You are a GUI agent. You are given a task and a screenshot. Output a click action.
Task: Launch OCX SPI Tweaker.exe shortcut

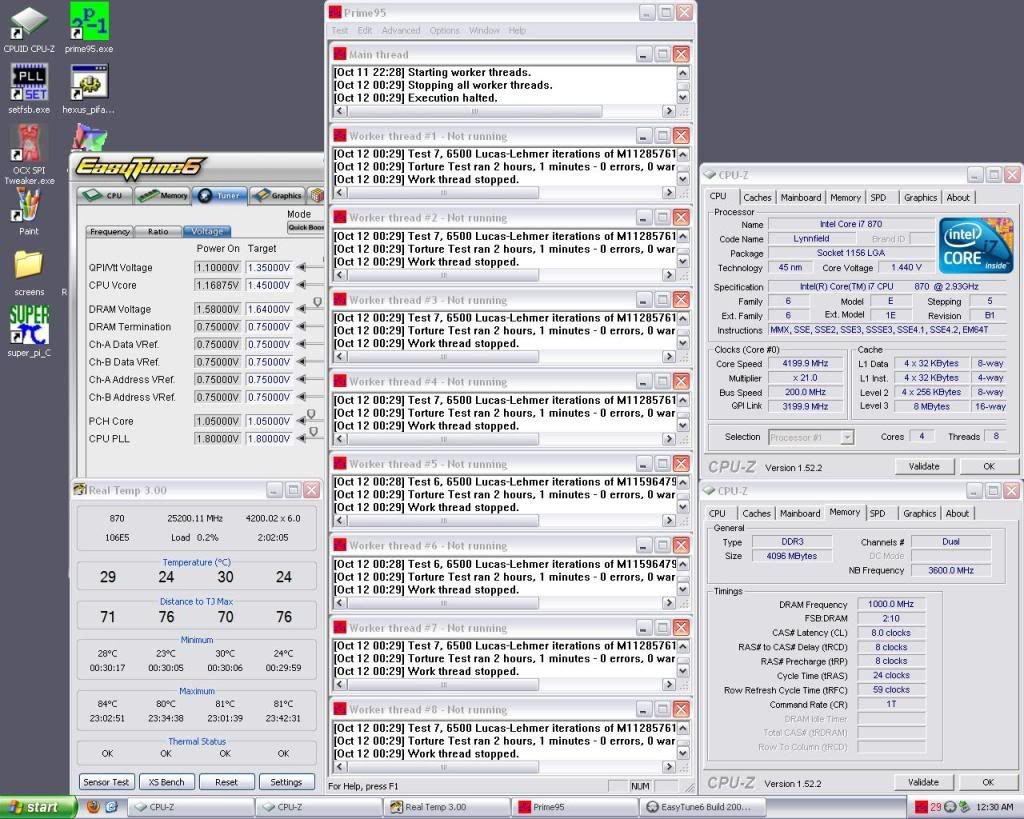(x=29, y=153)
